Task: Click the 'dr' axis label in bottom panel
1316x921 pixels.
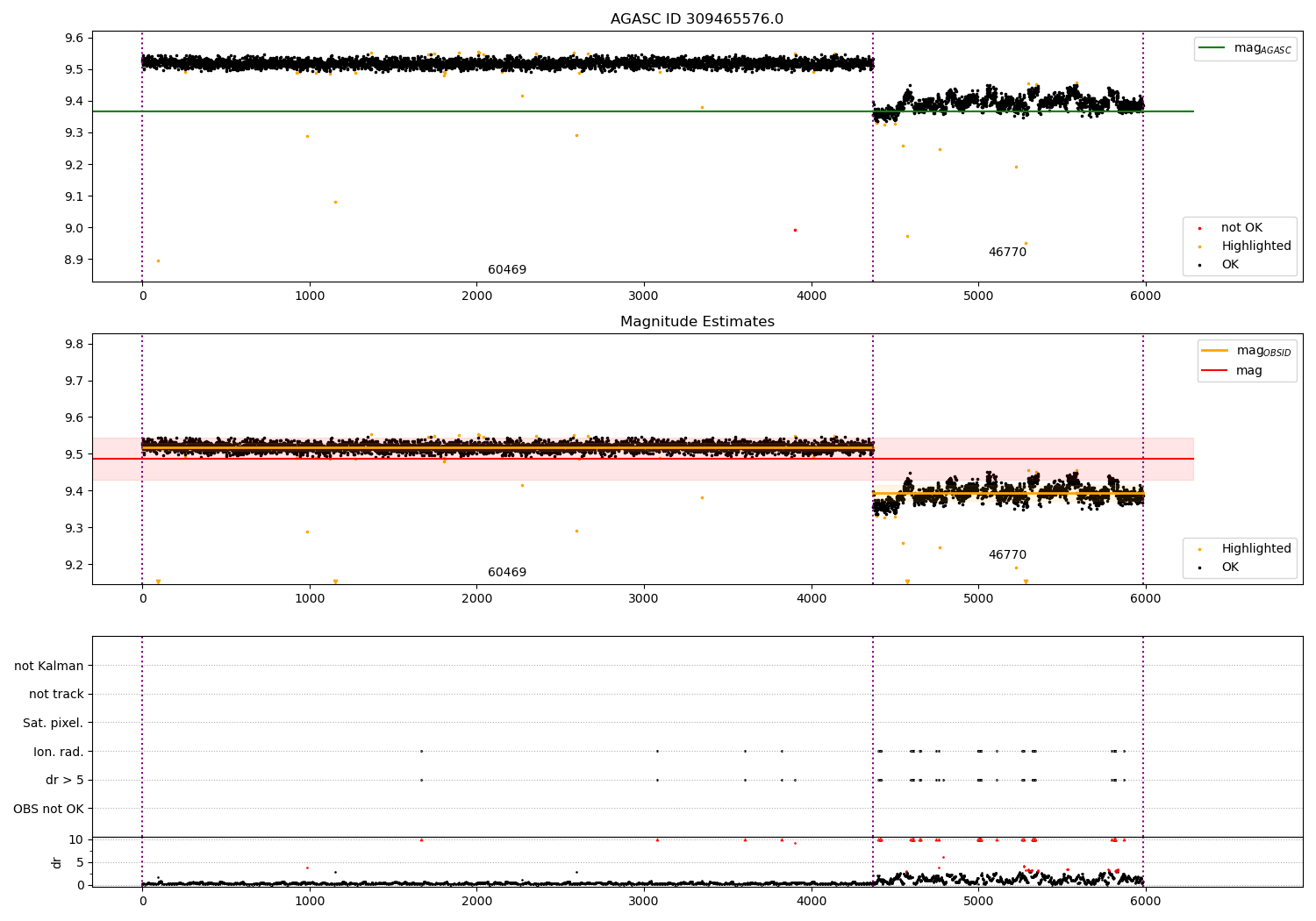Action: pyautogui.click(x=57, y=862)
